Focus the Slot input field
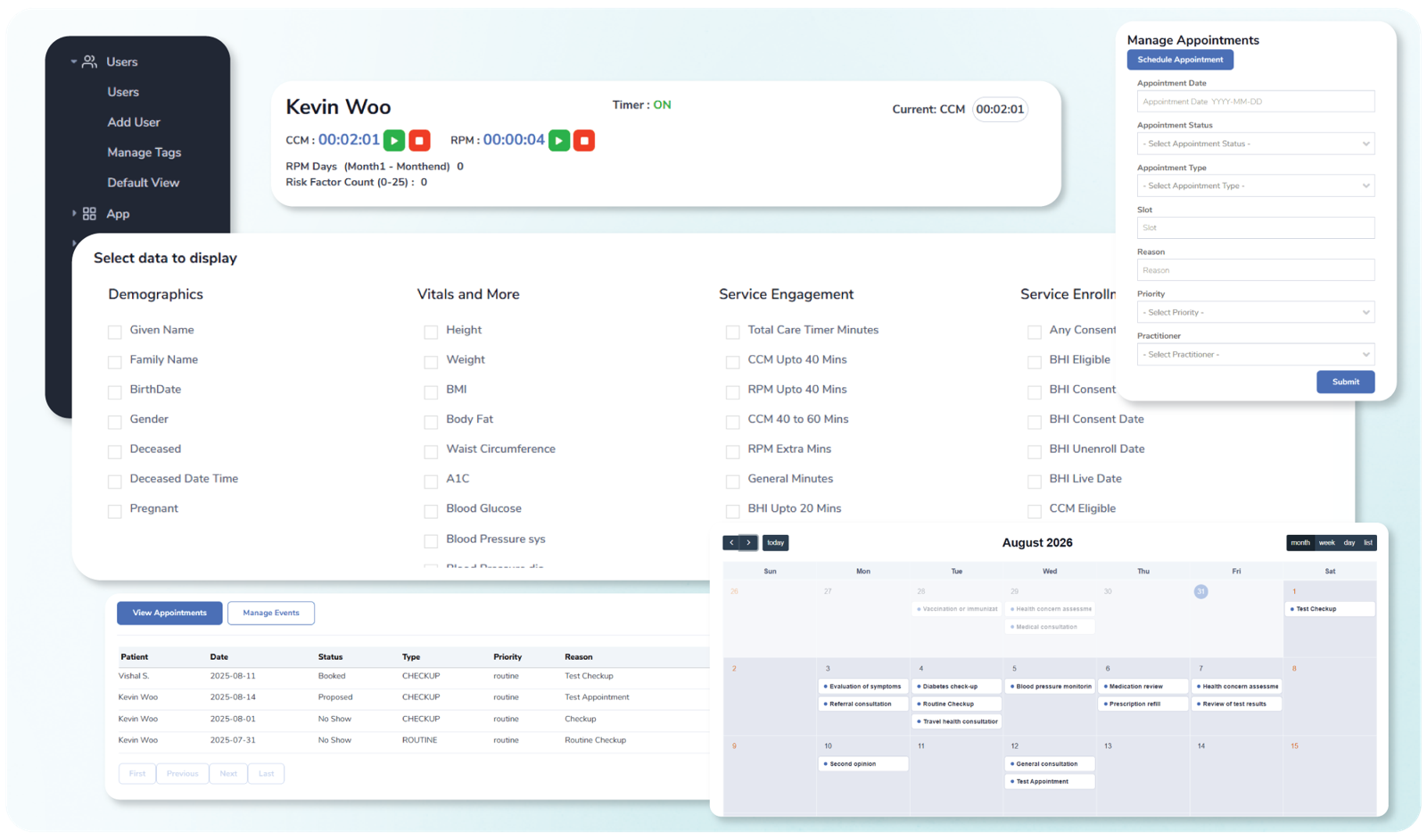Screen dimensions: 1427x840 1256,227
